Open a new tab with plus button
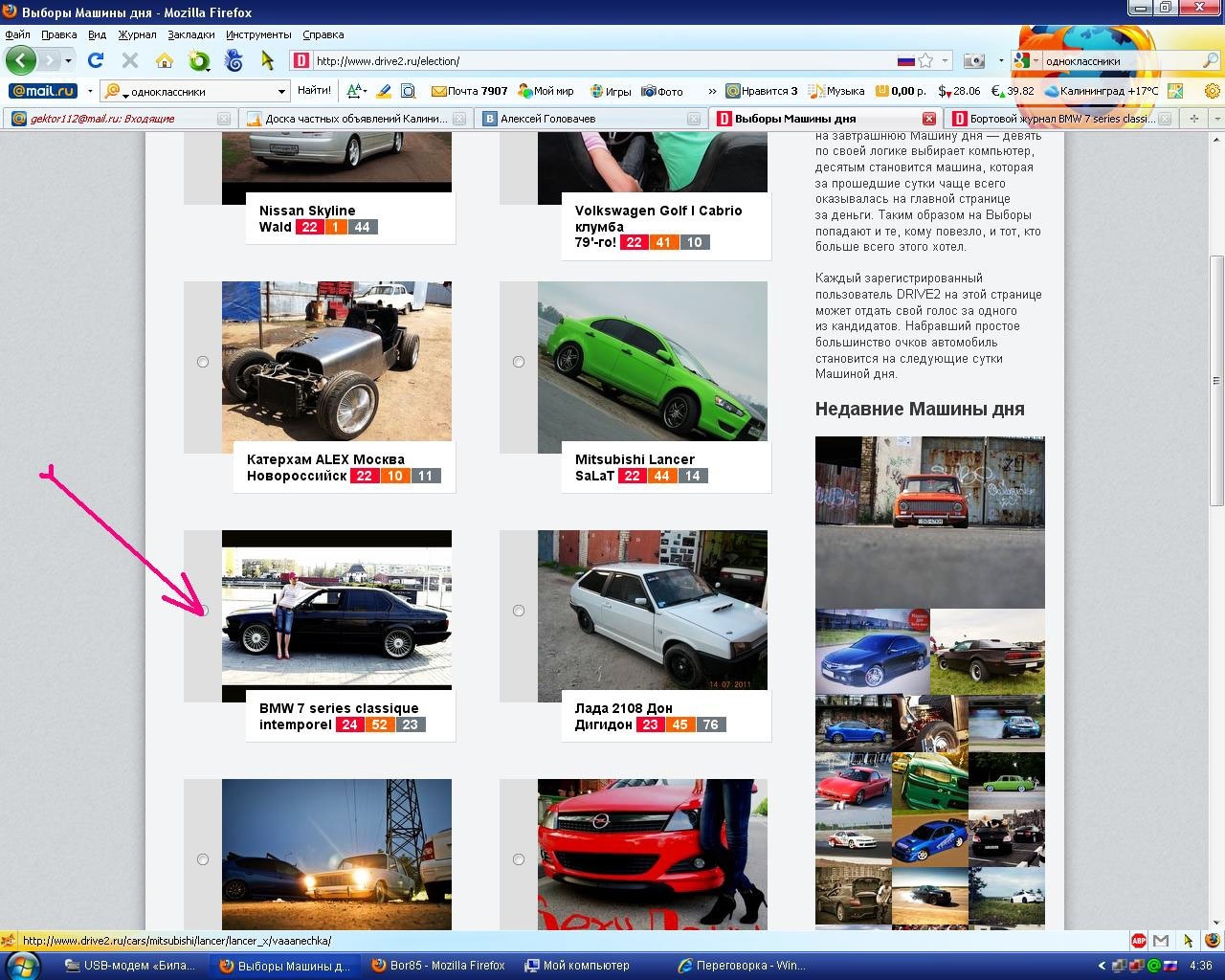The height and width of the screenshot is (980, 1225). click(x=1193, y=119)
